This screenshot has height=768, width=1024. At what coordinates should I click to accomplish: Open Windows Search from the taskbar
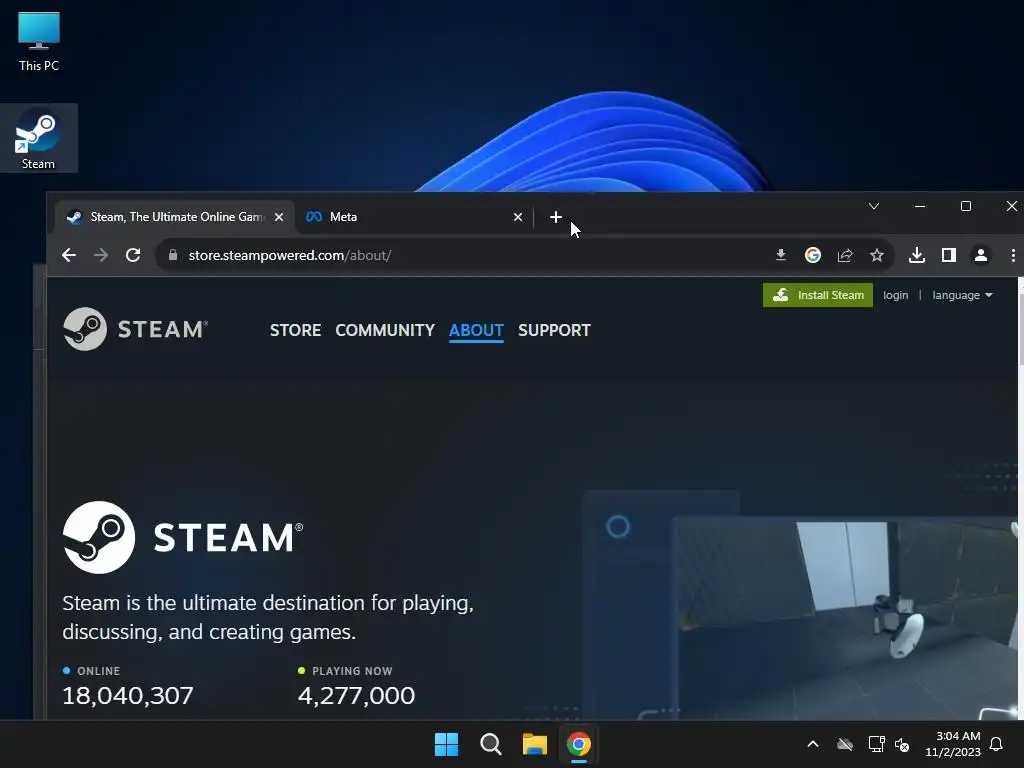click(490, 744)
